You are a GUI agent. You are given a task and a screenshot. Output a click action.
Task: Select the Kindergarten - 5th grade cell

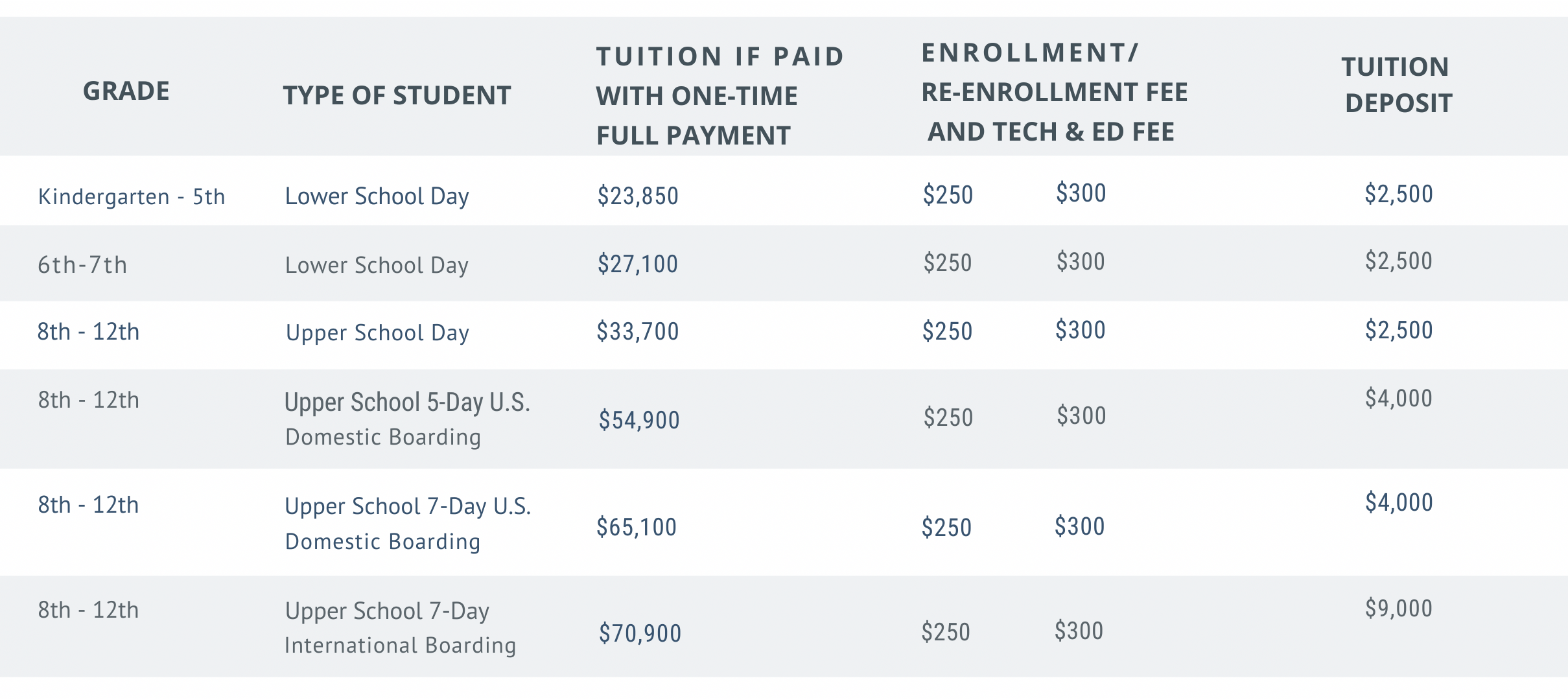(x=132, y=196)
